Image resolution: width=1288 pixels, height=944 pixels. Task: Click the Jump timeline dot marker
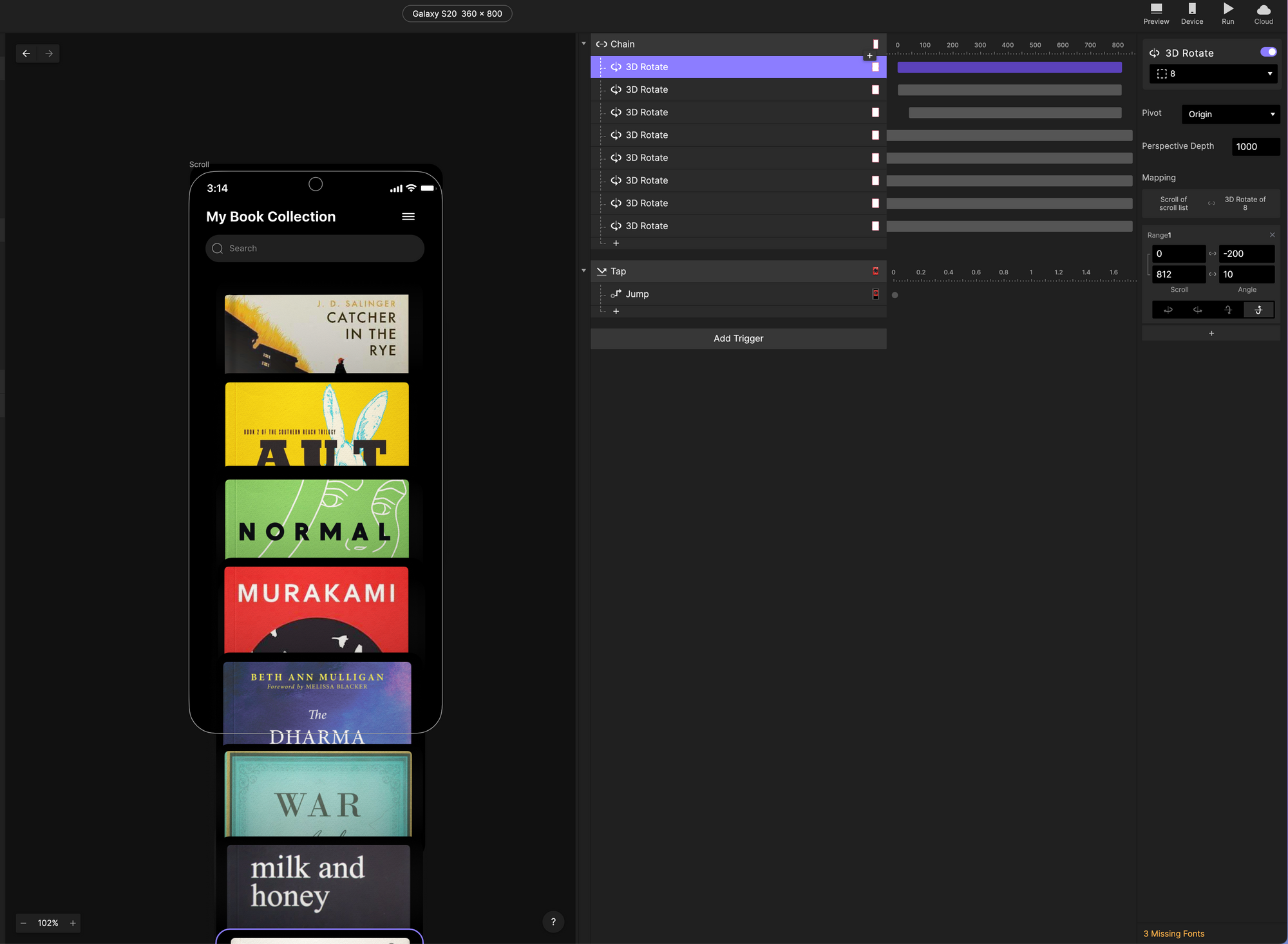[895, 295]
